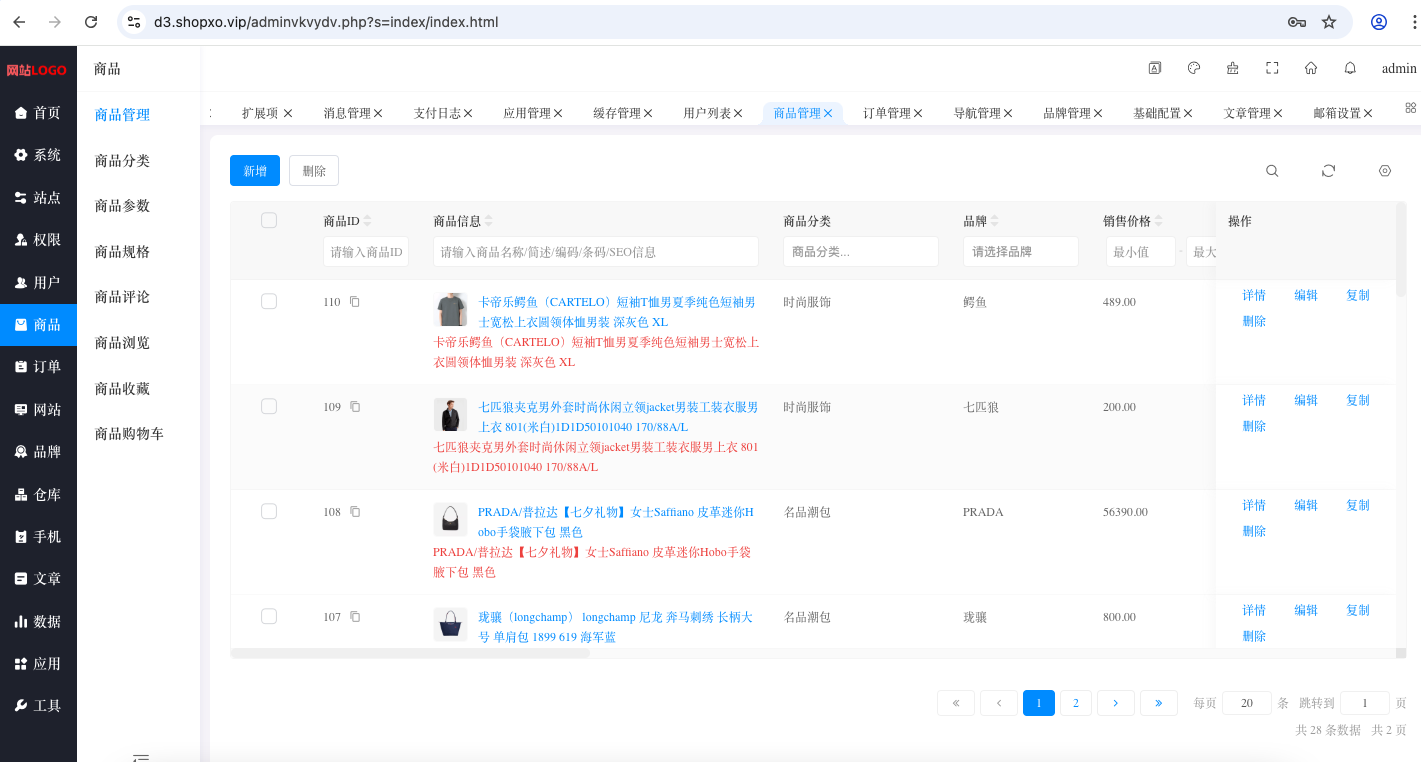Switch to the 用户列表 tab
1421x762 pixels.
(707, 113)
